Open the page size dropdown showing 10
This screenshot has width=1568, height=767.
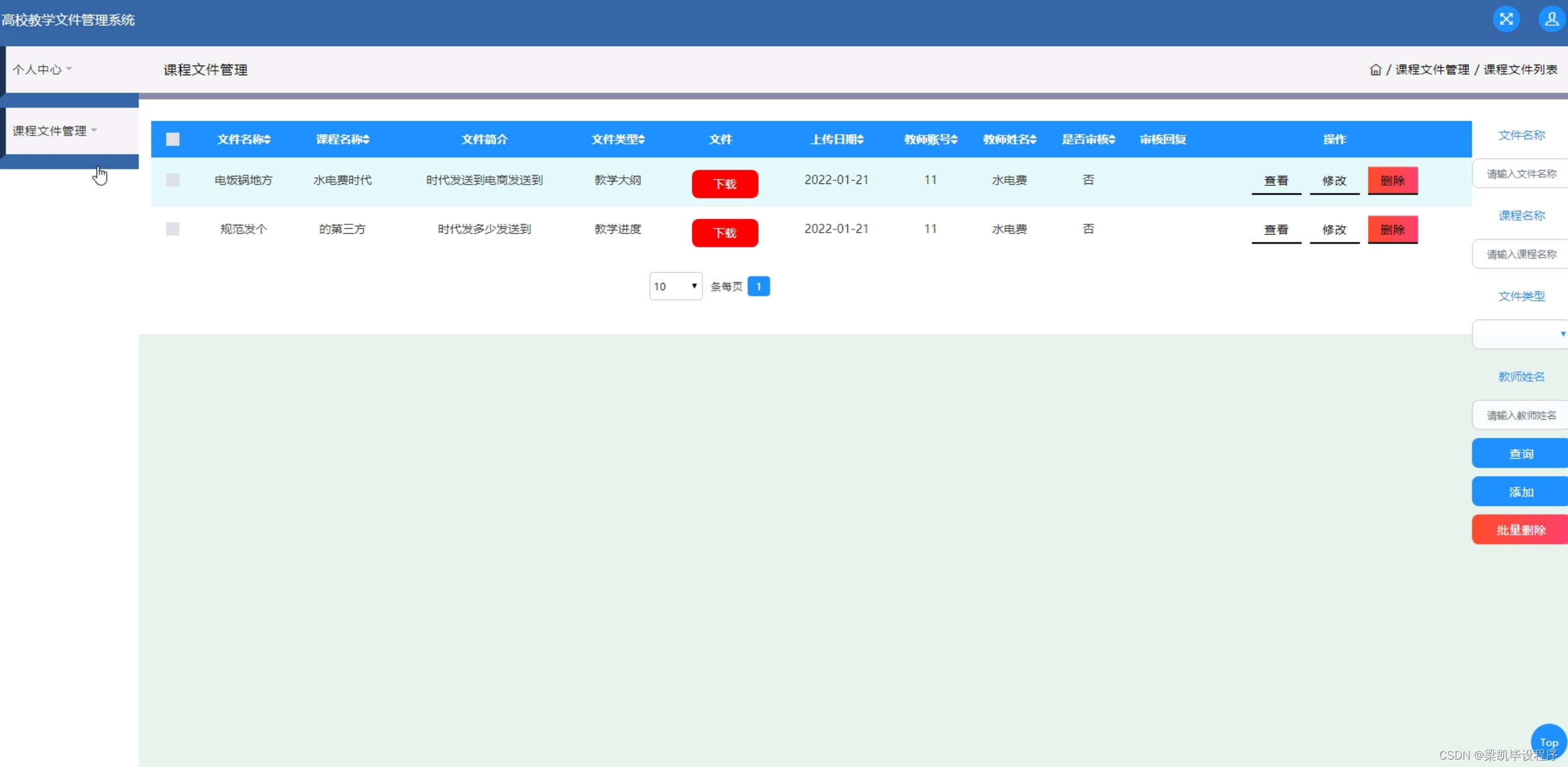(x=675, y=286)
